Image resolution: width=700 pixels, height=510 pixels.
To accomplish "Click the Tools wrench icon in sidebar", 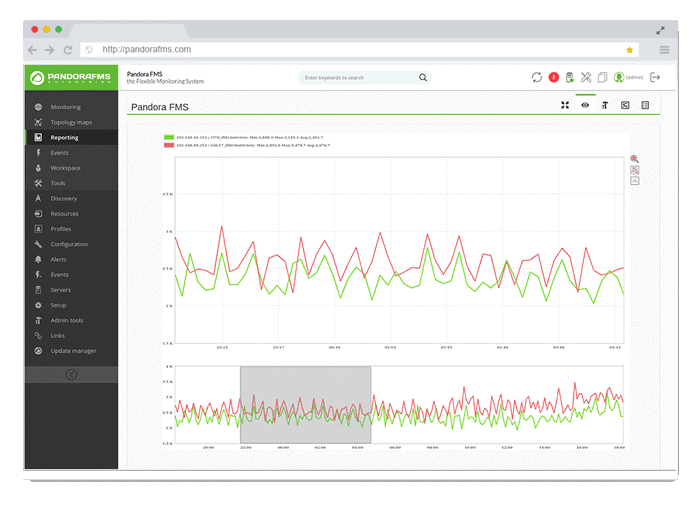I will click(x=38, y=183).
